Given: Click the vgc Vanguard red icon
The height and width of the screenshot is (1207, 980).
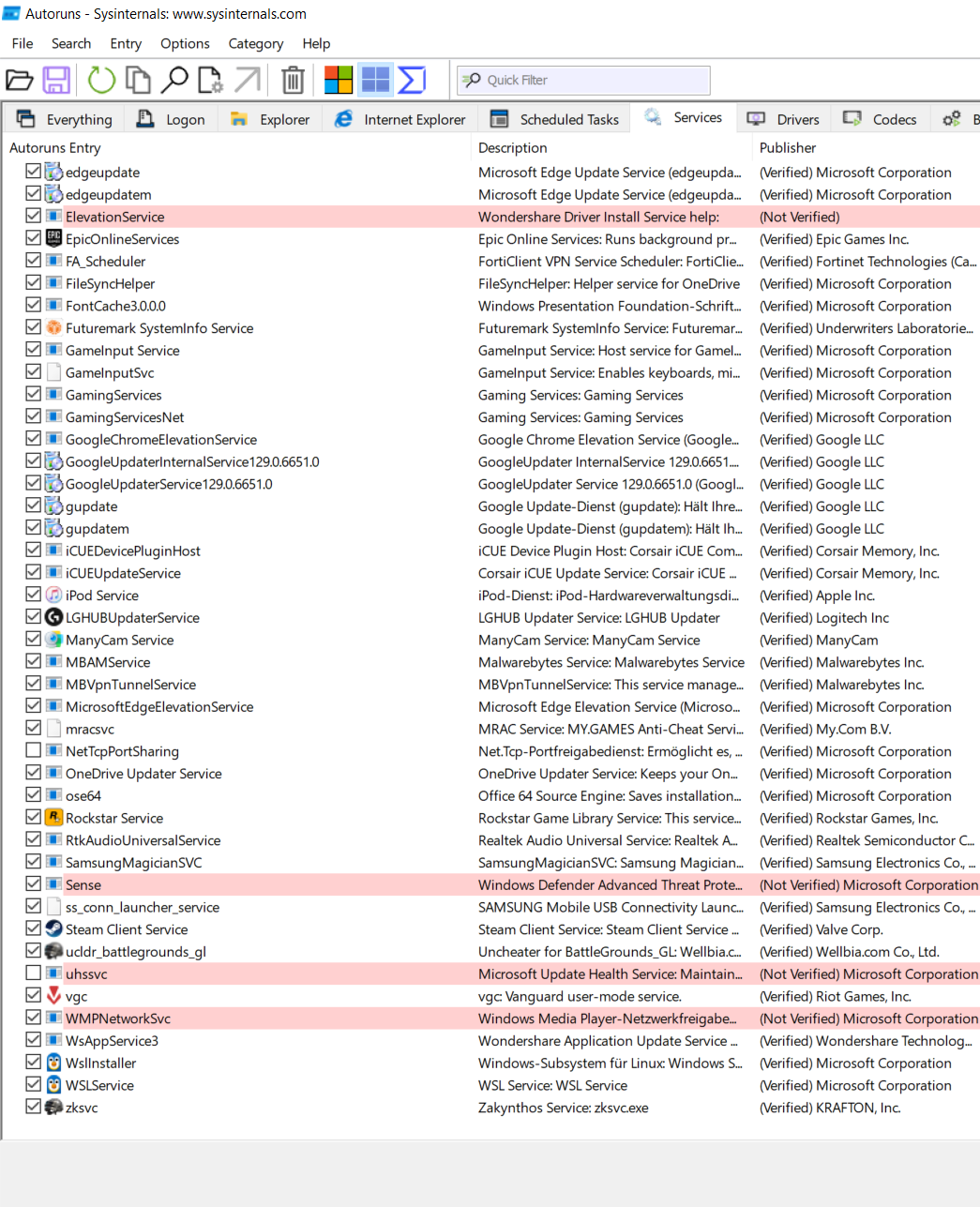Looking at the screenshot, I should tap(54, 996).
